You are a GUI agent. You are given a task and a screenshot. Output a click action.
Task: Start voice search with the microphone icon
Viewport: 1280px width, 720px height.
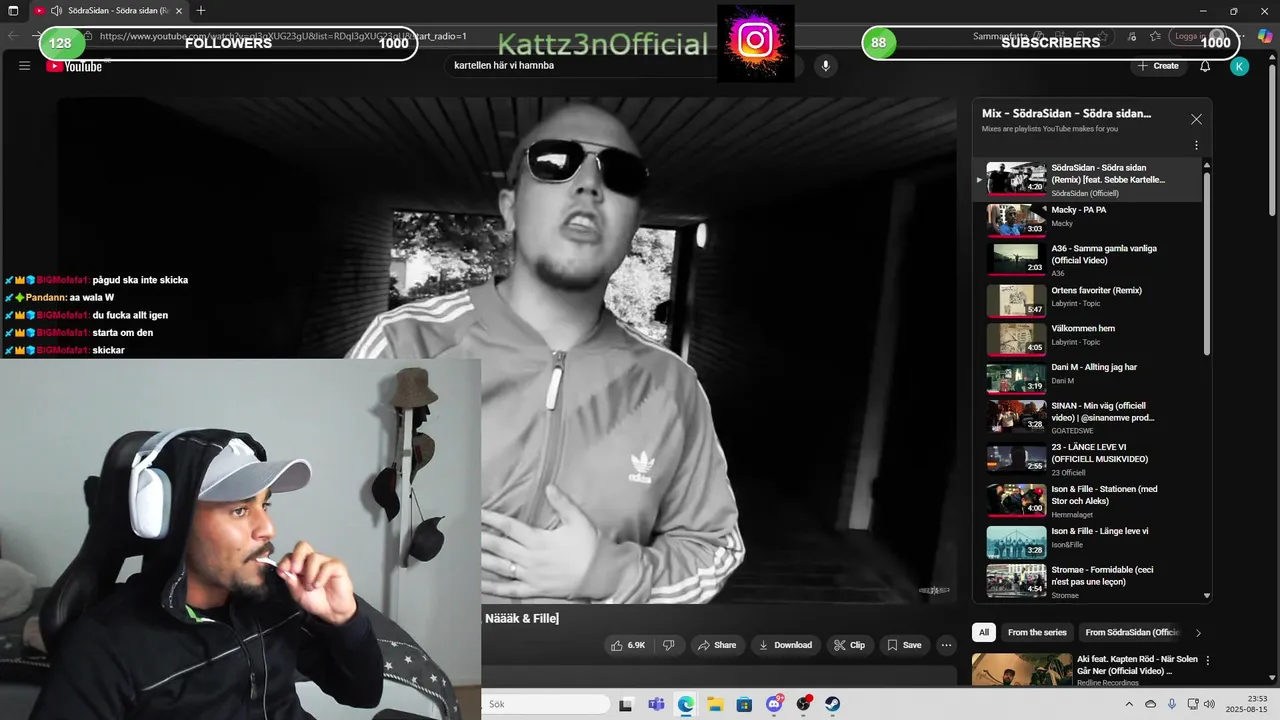[x=825, y=66]
